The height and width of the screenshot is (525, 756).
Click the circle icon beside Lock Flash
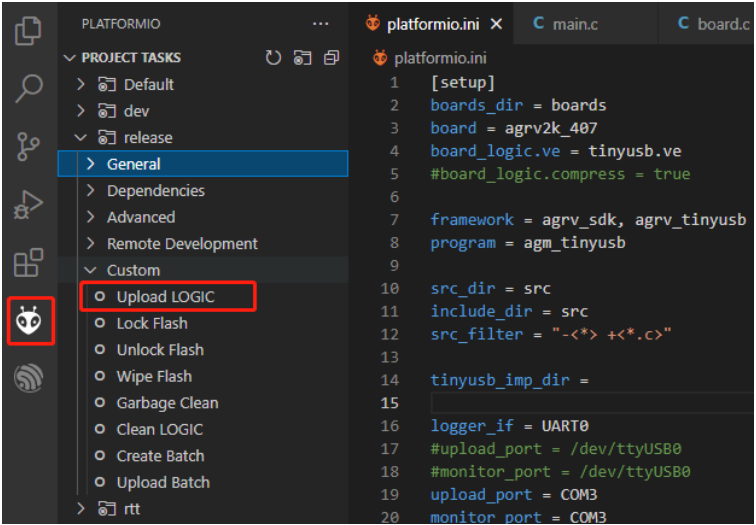tap(100, 323)
